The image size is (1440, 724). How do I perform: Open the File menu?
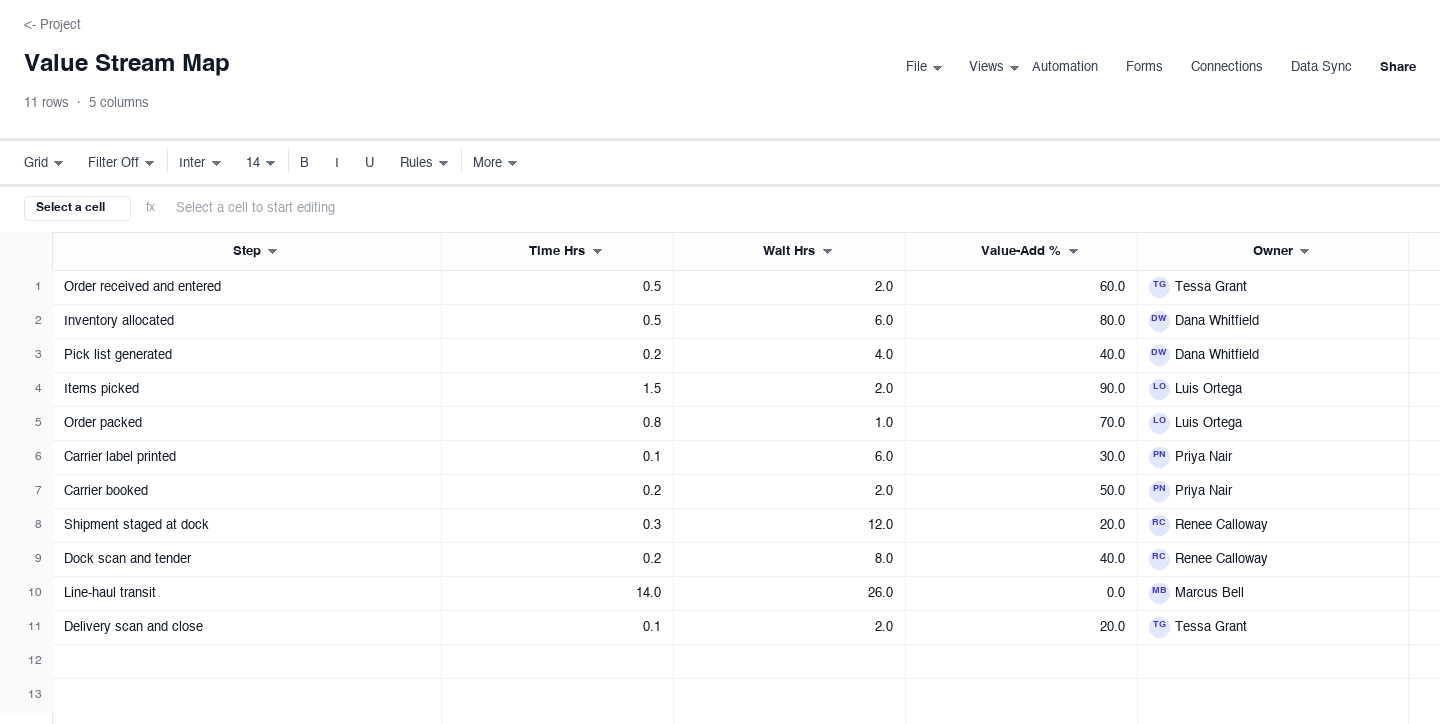coord(924,67)
